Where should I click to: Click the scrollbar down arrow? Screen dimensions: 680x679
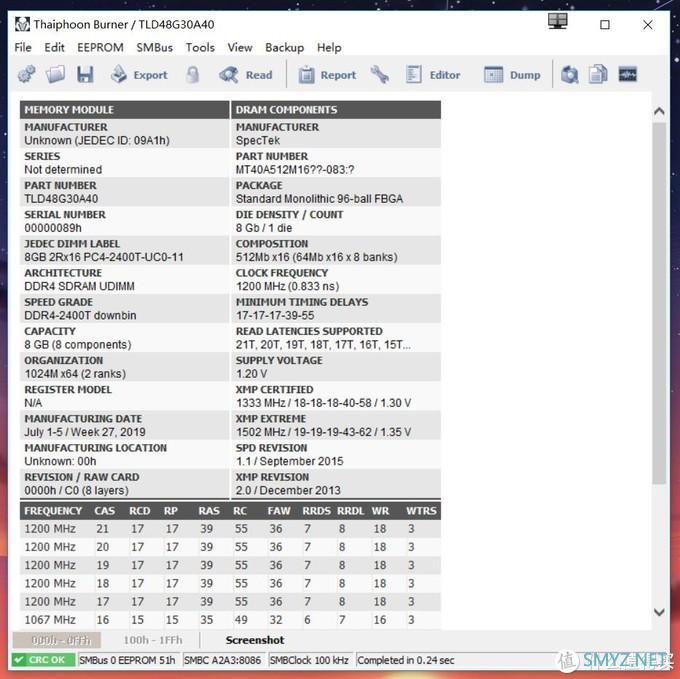pos(659,612)
